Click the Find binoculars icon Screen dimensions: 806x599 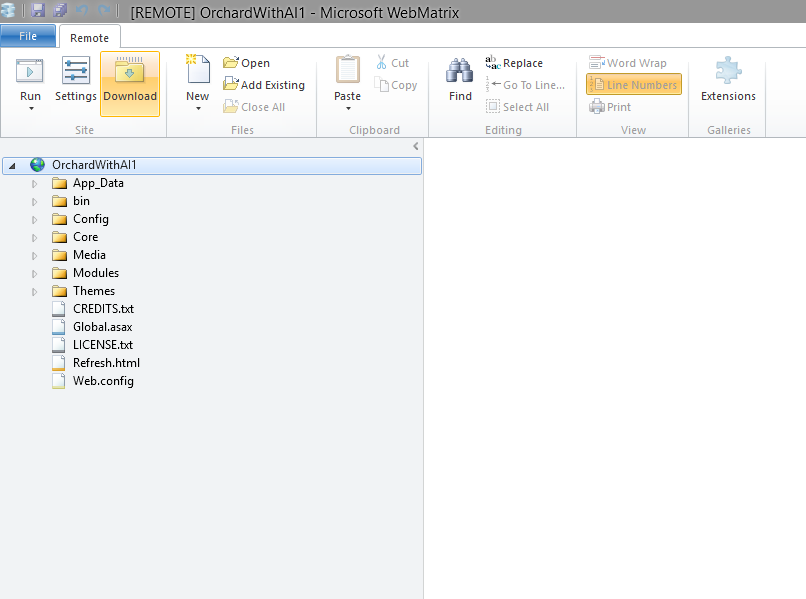click(460, 70)
